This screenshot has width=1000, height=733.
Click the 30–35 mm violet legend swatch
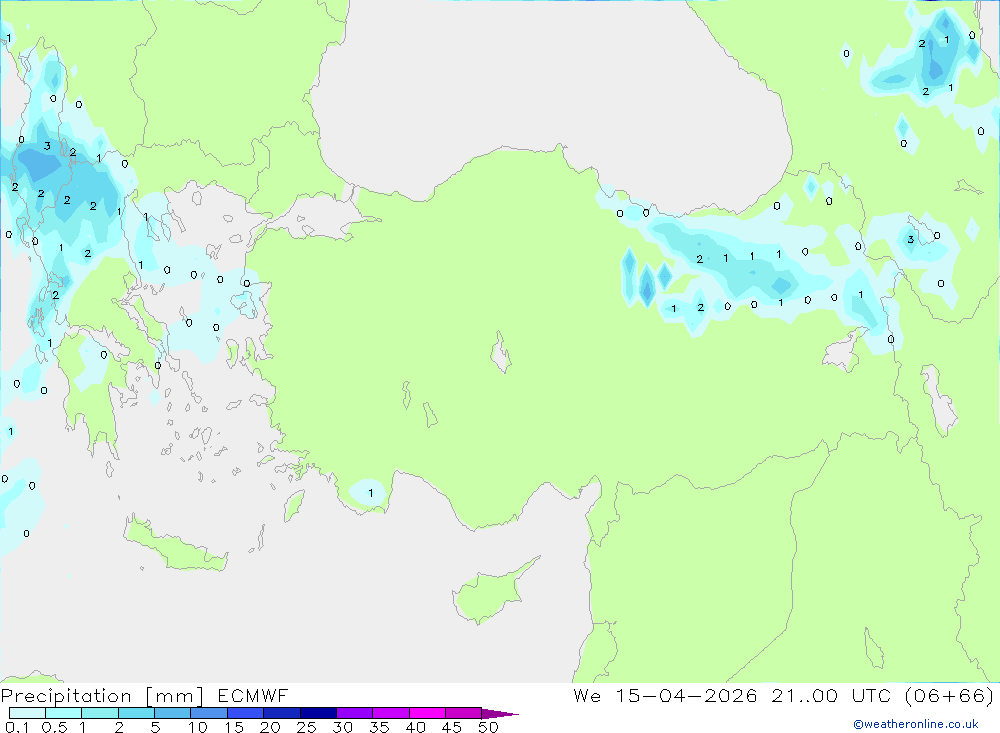(354, 713)
